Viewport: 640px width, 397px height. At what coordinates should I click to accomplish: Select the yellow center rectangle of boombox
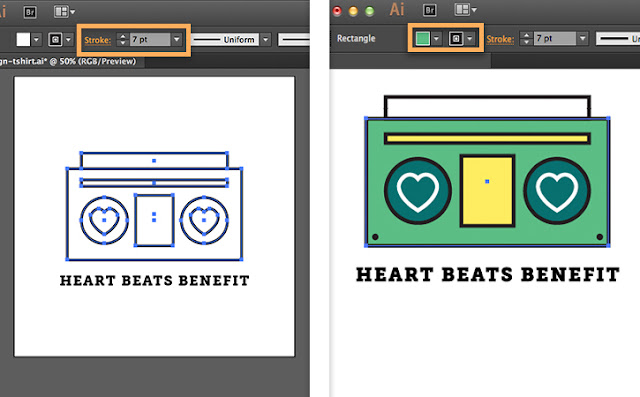tap(487, 191)
